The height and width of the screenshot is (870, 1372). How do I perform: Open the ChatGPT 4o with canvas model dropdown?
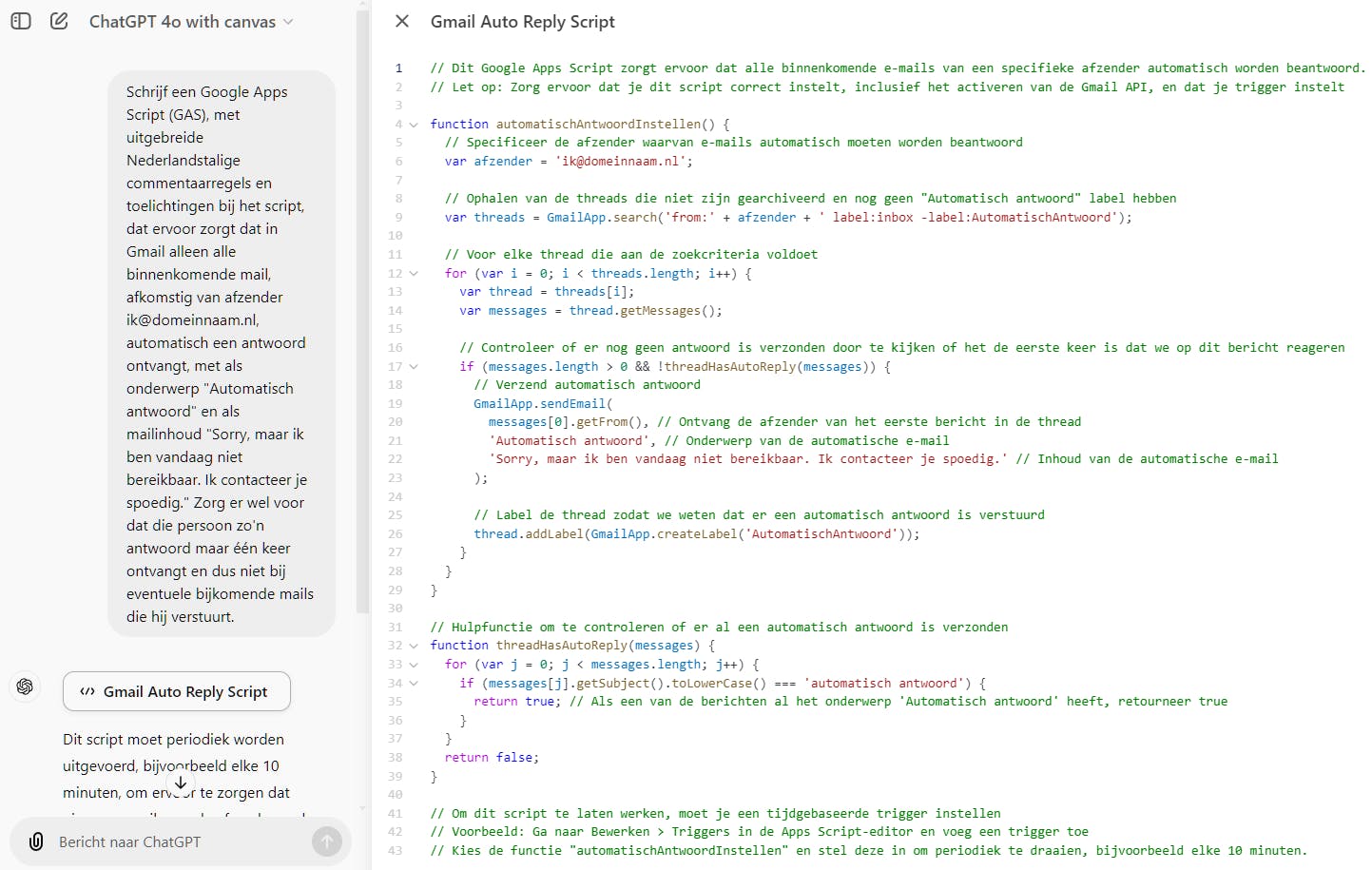pyautogui.click(x=191, y=22)
